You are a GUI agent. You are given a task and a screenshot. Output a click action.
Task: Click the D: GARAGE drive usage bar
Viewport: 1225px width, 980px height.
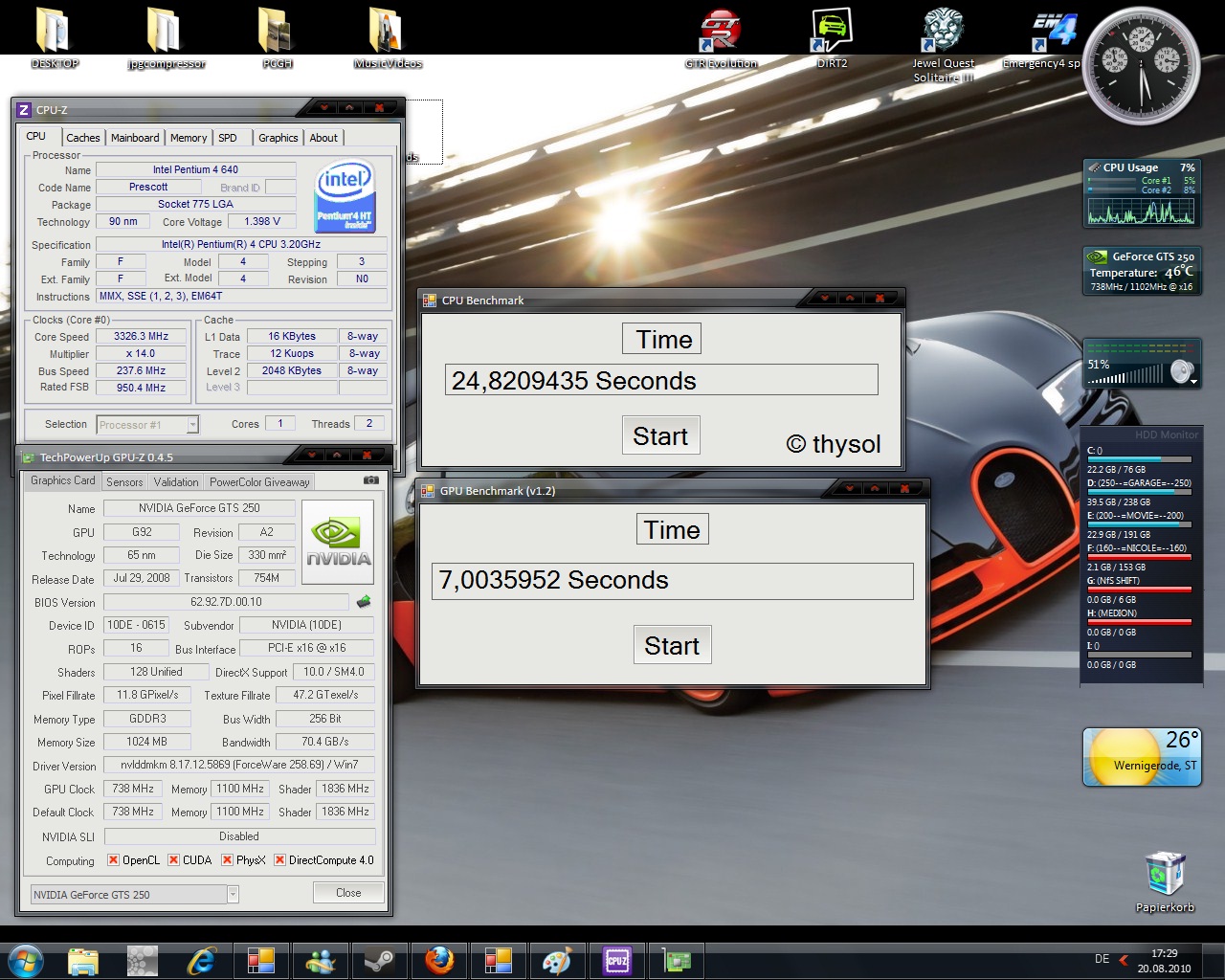coord(1139,493)
